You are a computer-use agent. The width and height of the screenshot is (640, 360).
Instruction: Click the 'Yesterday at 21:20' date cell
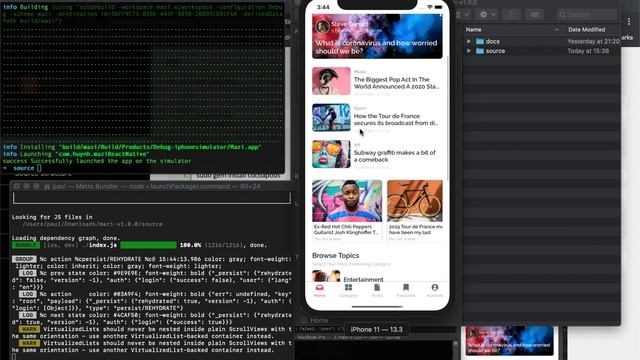[x=593, y=41]
